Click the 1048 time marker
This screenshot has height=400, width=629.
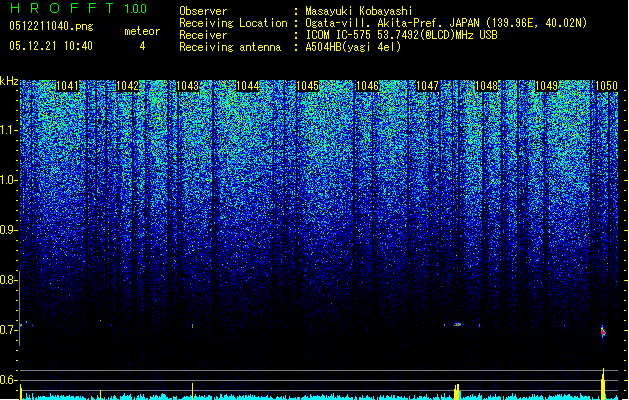point(487,86)
